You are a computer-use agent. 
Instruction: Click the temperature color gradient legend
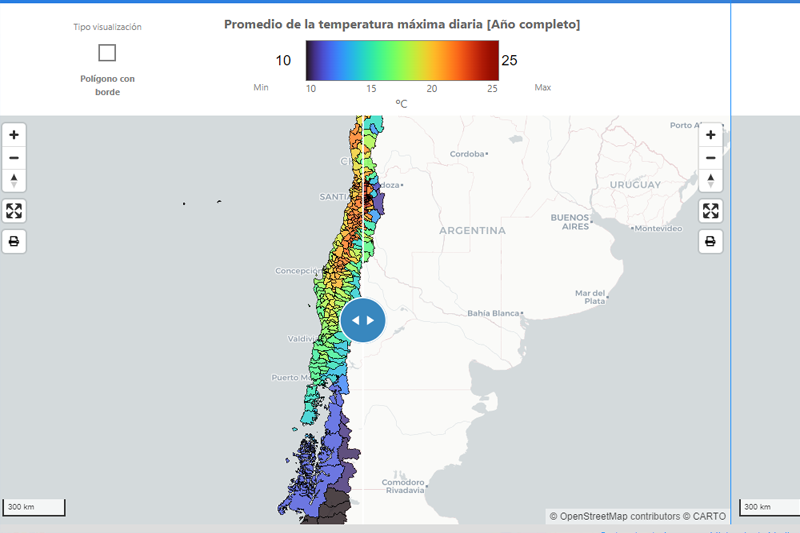click(x=402, y=60)
